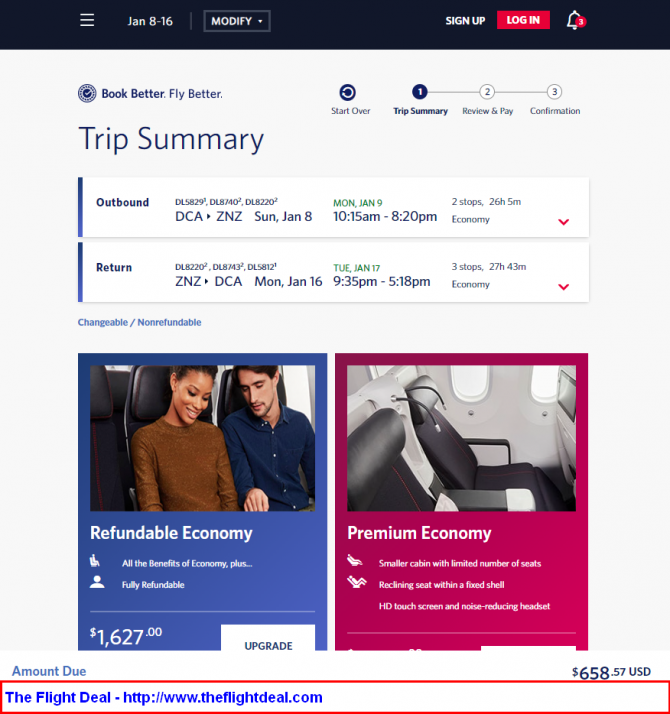
Task: Click the LOG IN button
Action: click(523, 20)
